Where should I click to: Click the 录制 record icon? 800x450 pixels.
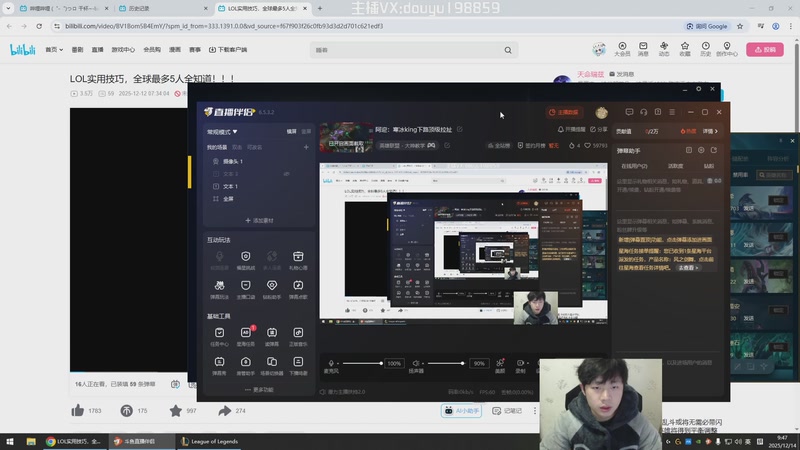click(520, 365)
